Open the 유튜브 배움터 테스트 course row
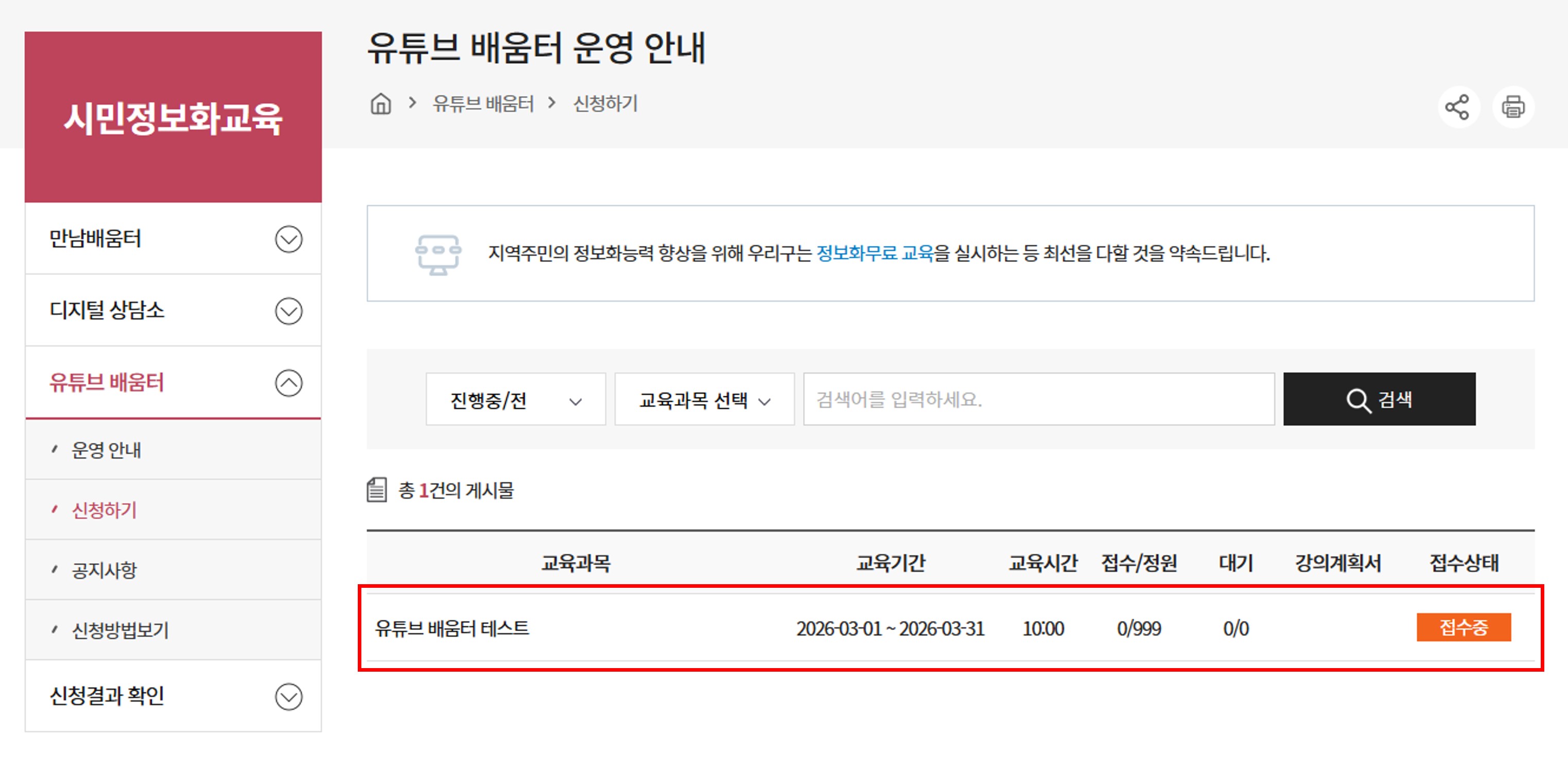This screenshot has width=1568, height=770. pos(452,628)
